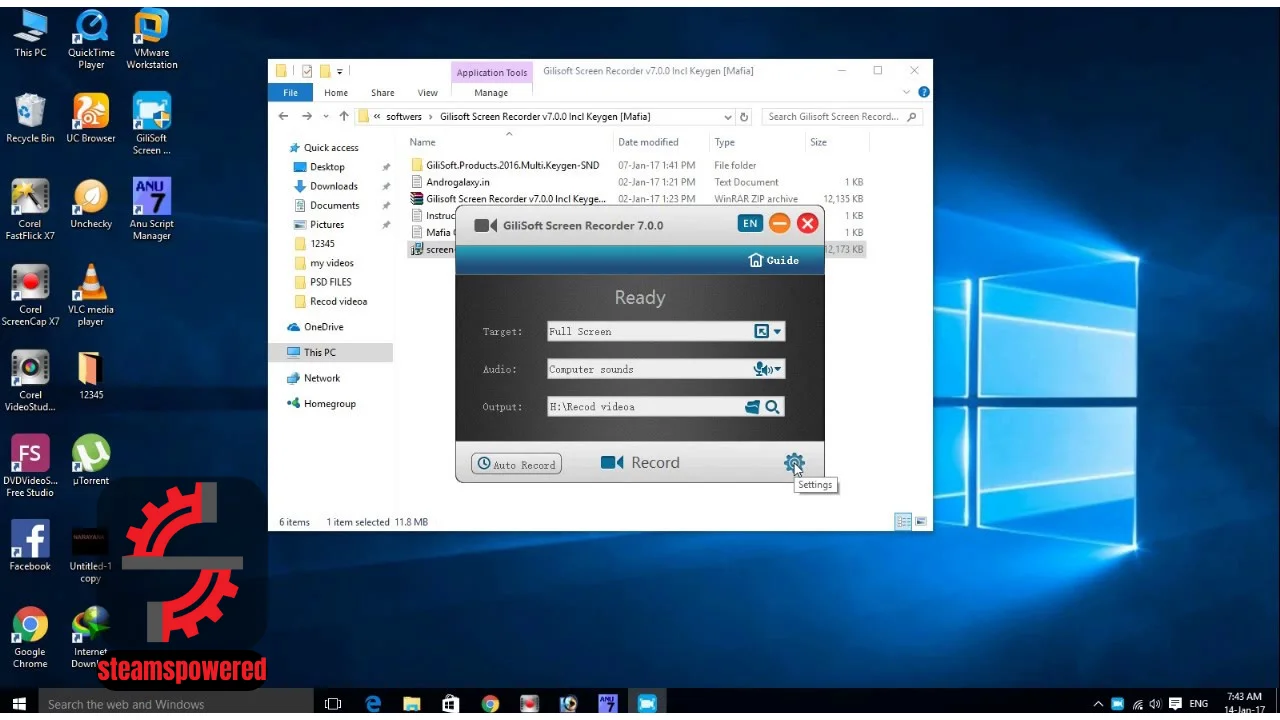Select Desktop in navigation pane

pyautogui.click(x=327, y=167)
